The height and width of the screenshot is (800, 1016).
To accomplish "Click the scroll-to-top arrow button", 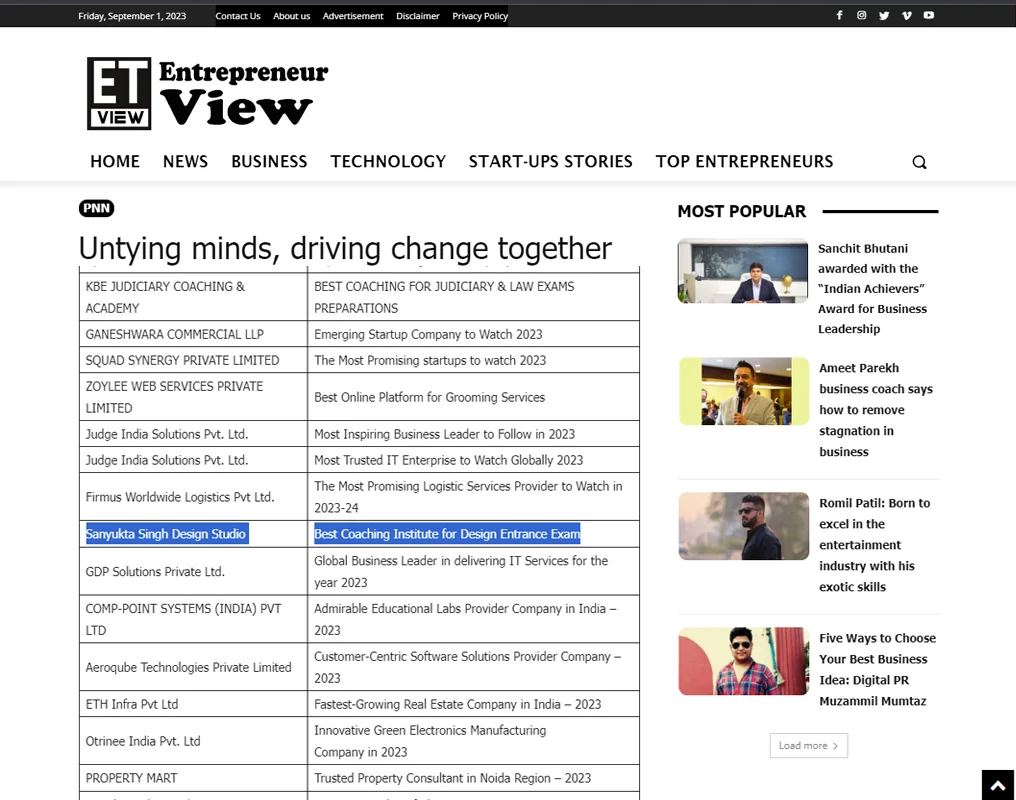I will point(997,786).
